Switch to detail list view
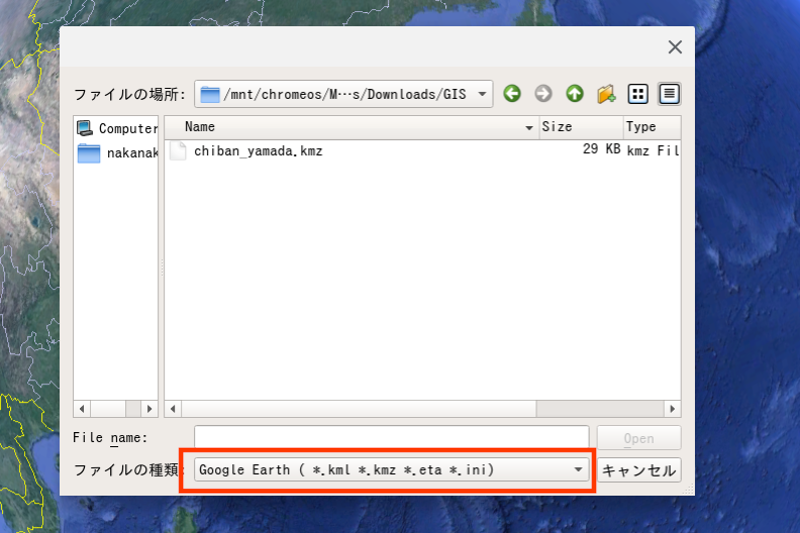The image size is (800, 533). click(x=669, y=94)
